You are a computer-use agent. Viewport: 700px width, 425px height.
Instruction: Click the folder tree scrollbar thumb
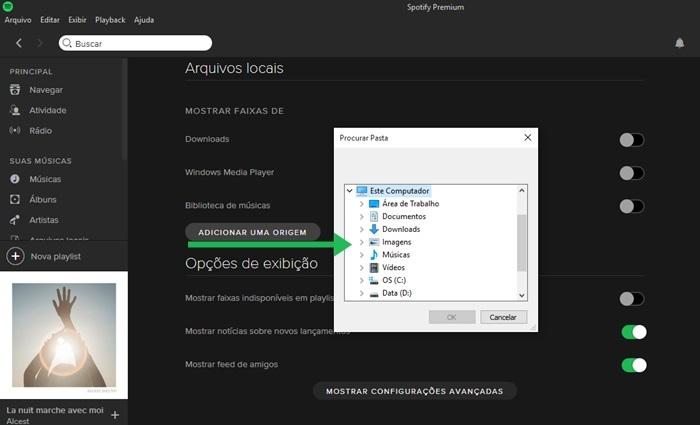point(521,242)
